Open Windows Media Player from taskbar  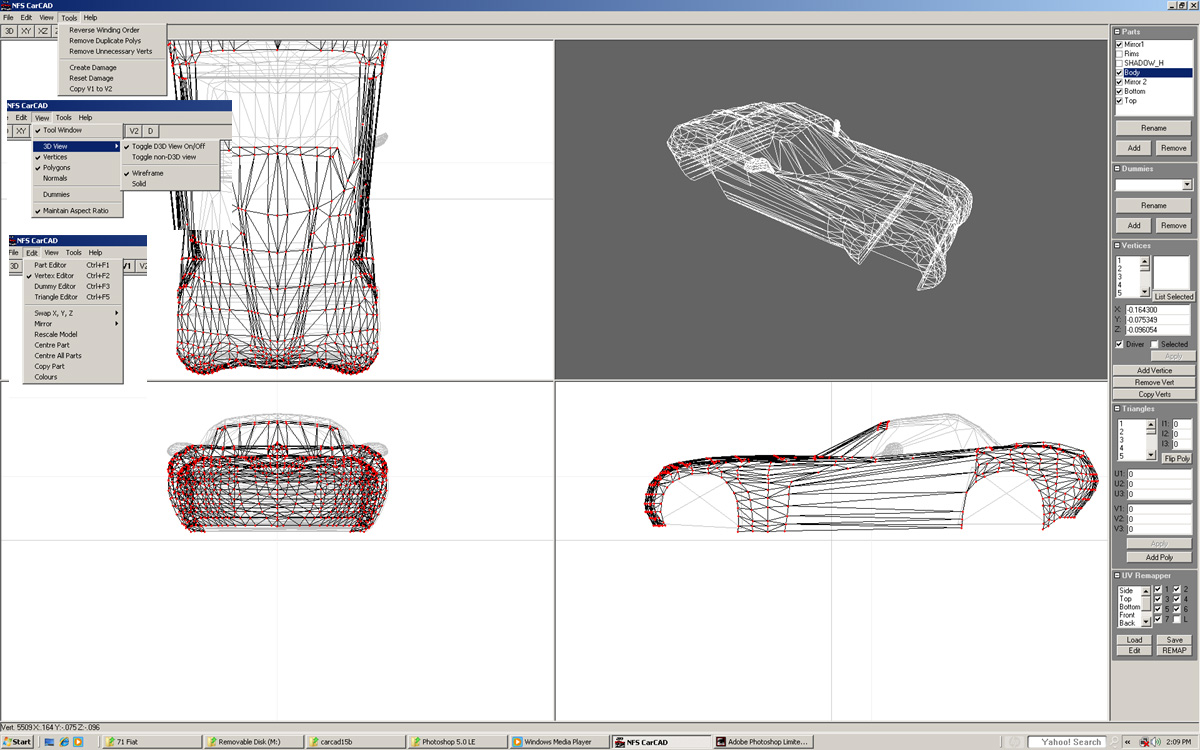pyautogui.click(x=558, y=742)
